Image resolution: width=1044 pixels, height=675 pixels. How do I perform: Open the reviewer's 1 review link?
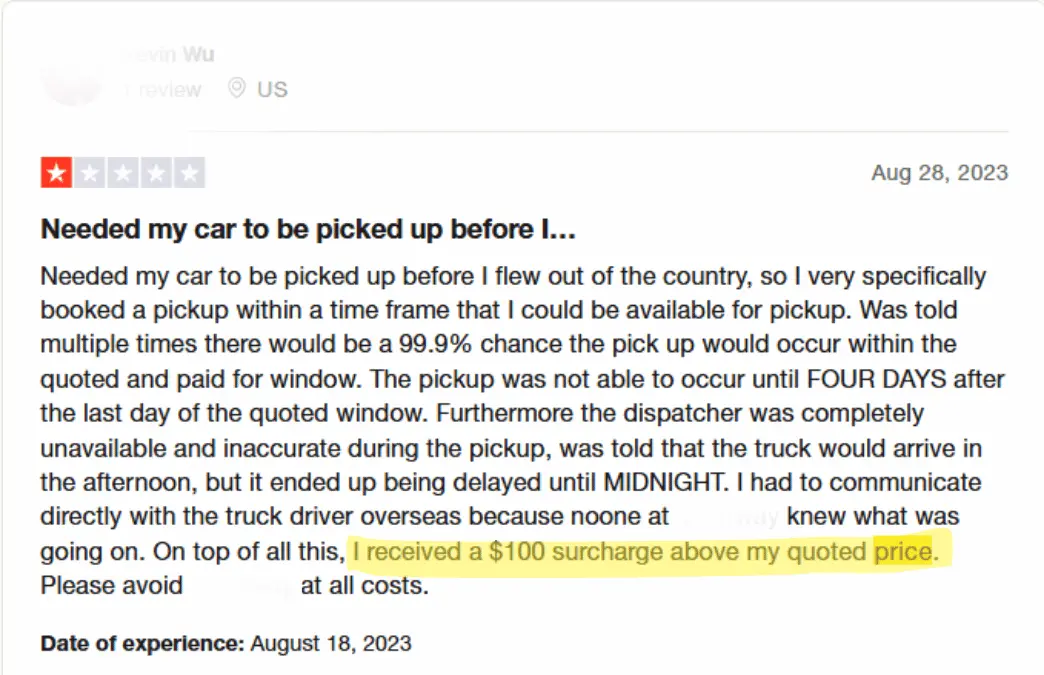click(162, 89)
